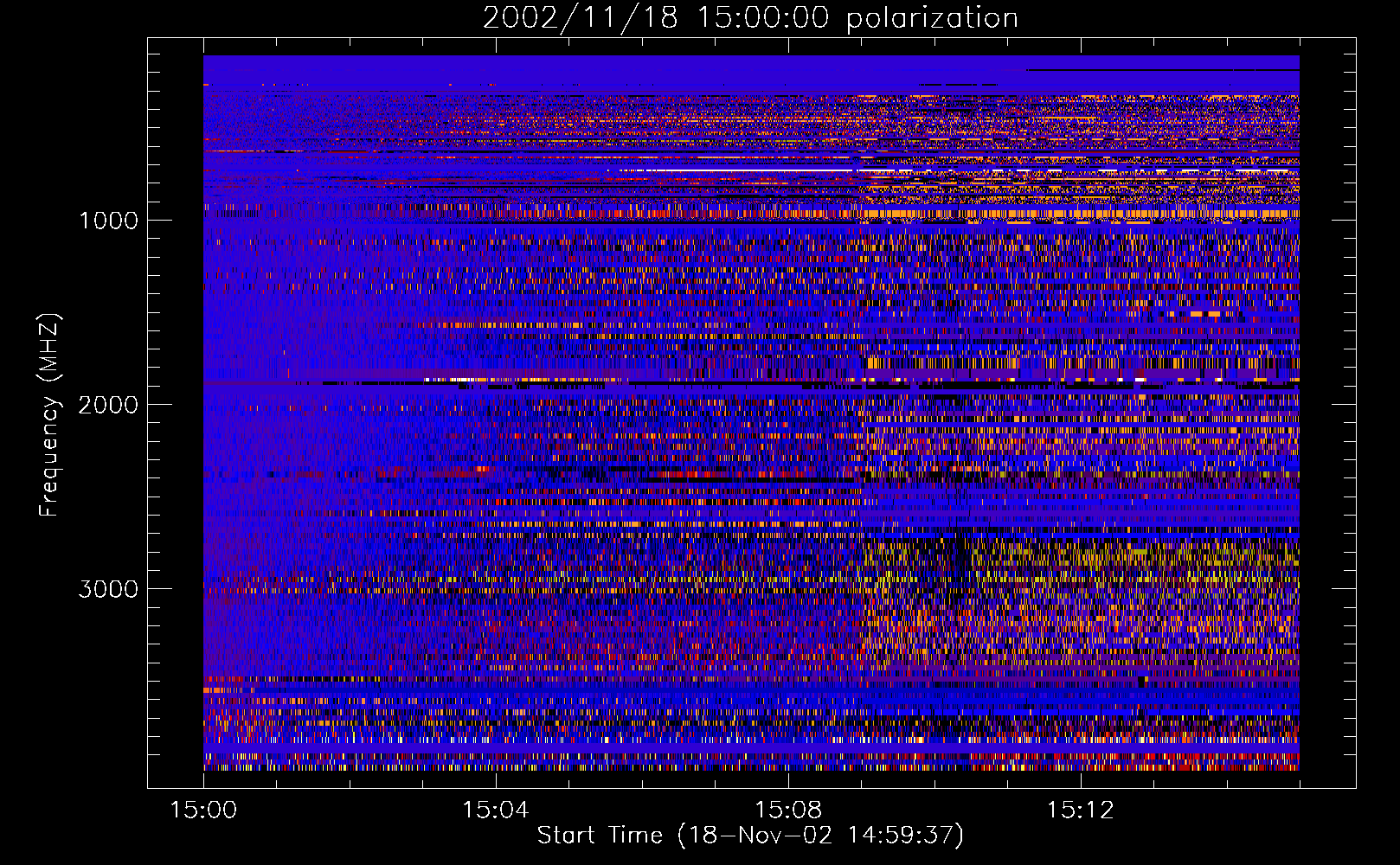1400x865 pixels.
Task: Click the 15:00 time tick label
Action: pyautogui.click(x=203, y=811)
